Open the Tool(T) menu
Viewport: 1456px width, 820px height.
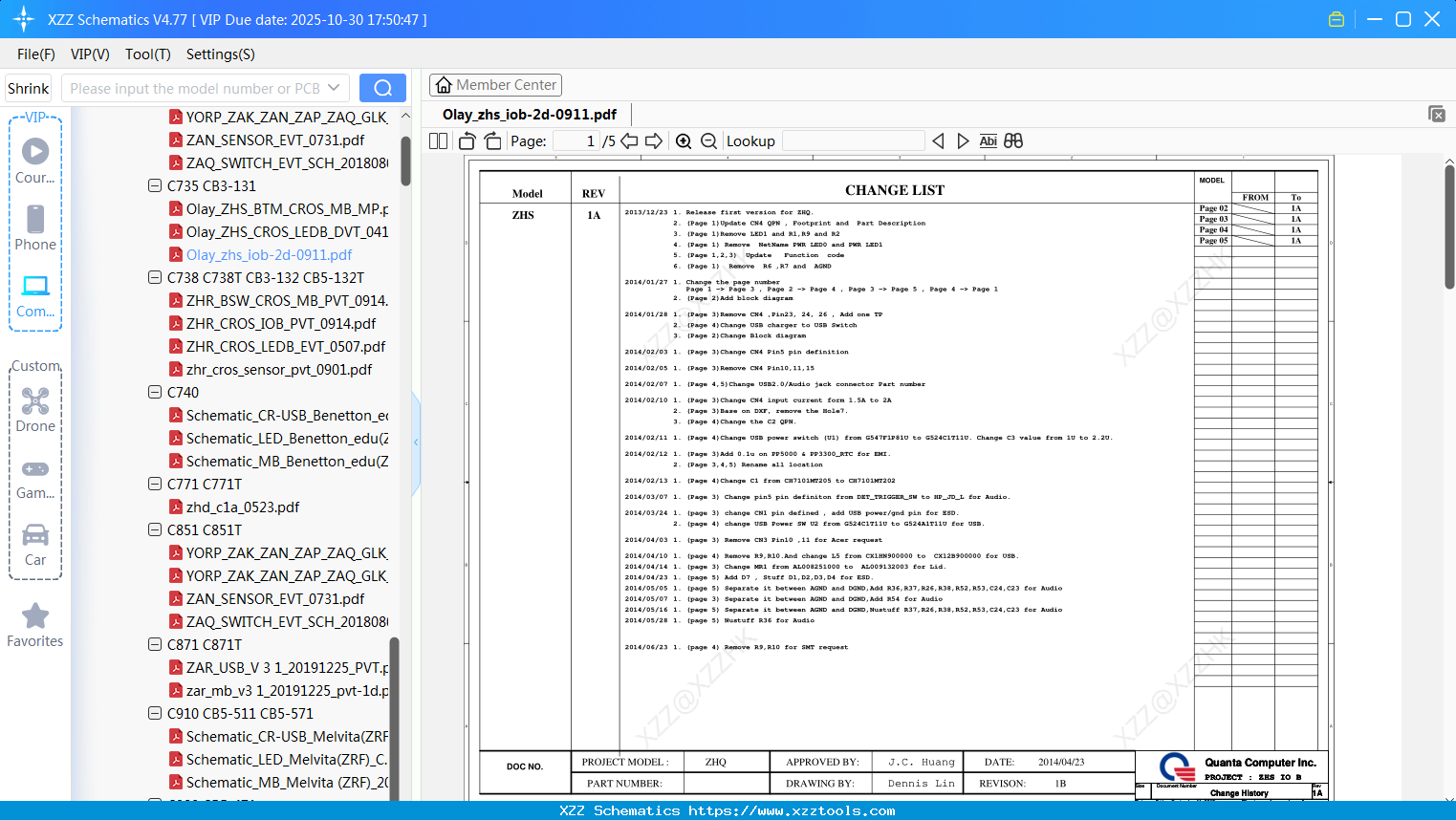148,54
